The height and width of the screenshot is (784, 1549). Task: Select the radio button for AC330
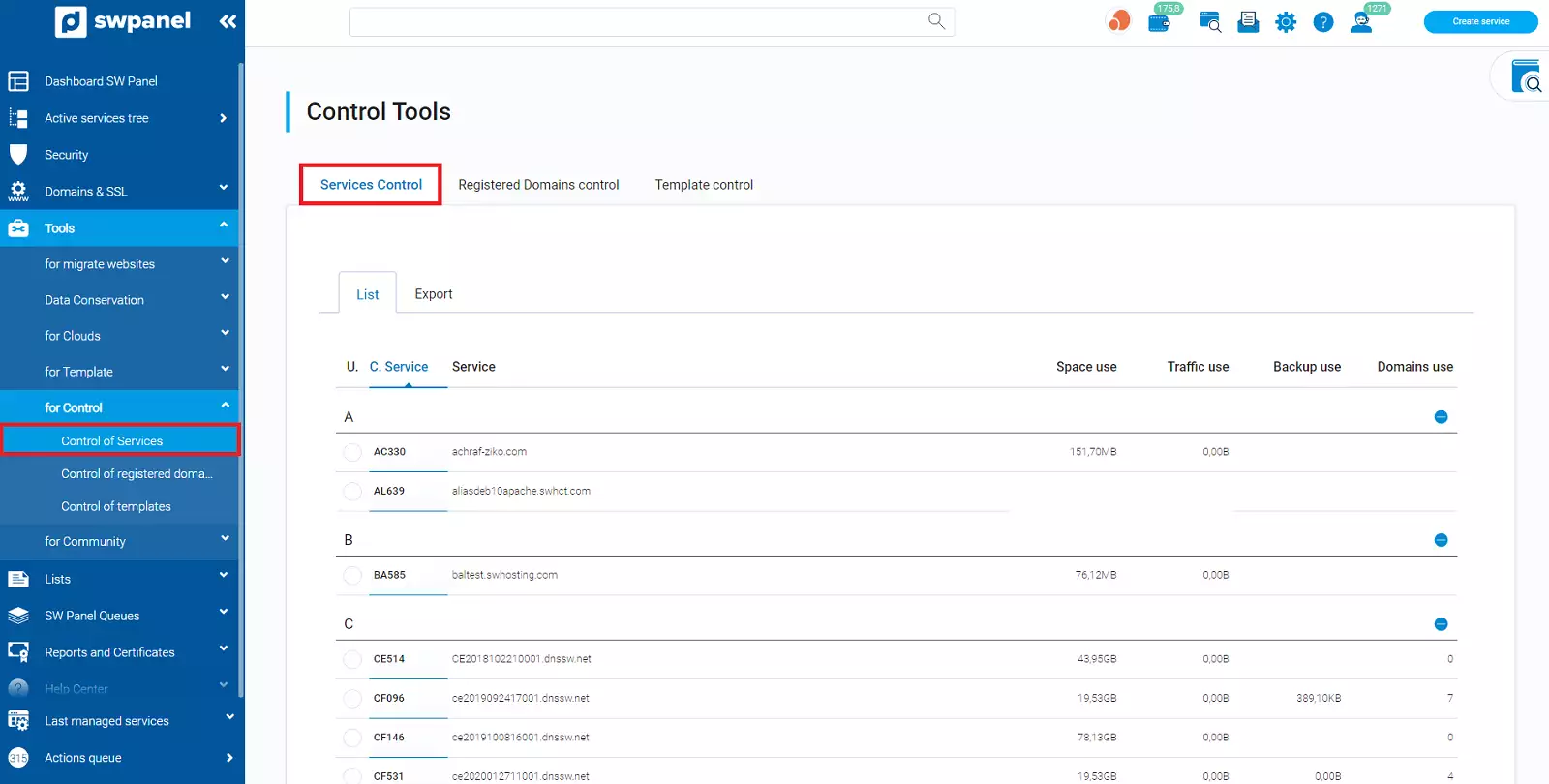352,452
